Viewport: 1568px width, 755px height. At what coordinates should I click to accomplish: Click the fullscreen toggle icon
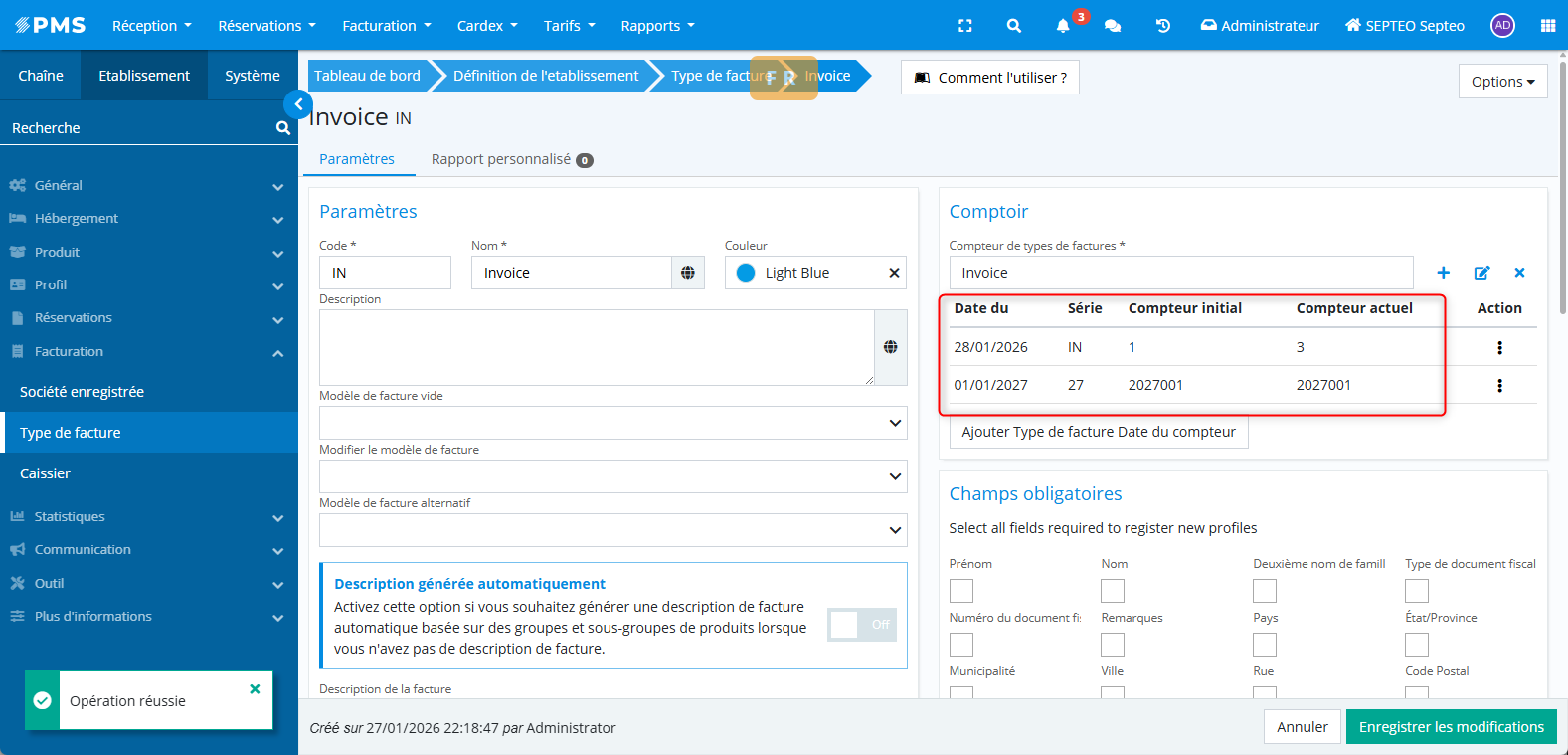point(964,26)
